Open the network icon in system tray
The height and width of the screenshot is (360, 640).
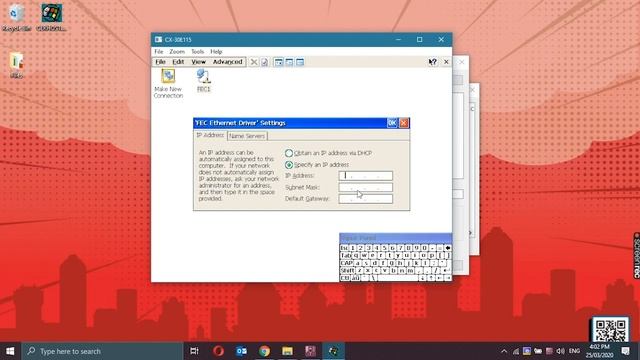pyautogui.click(x=516, y=351)
